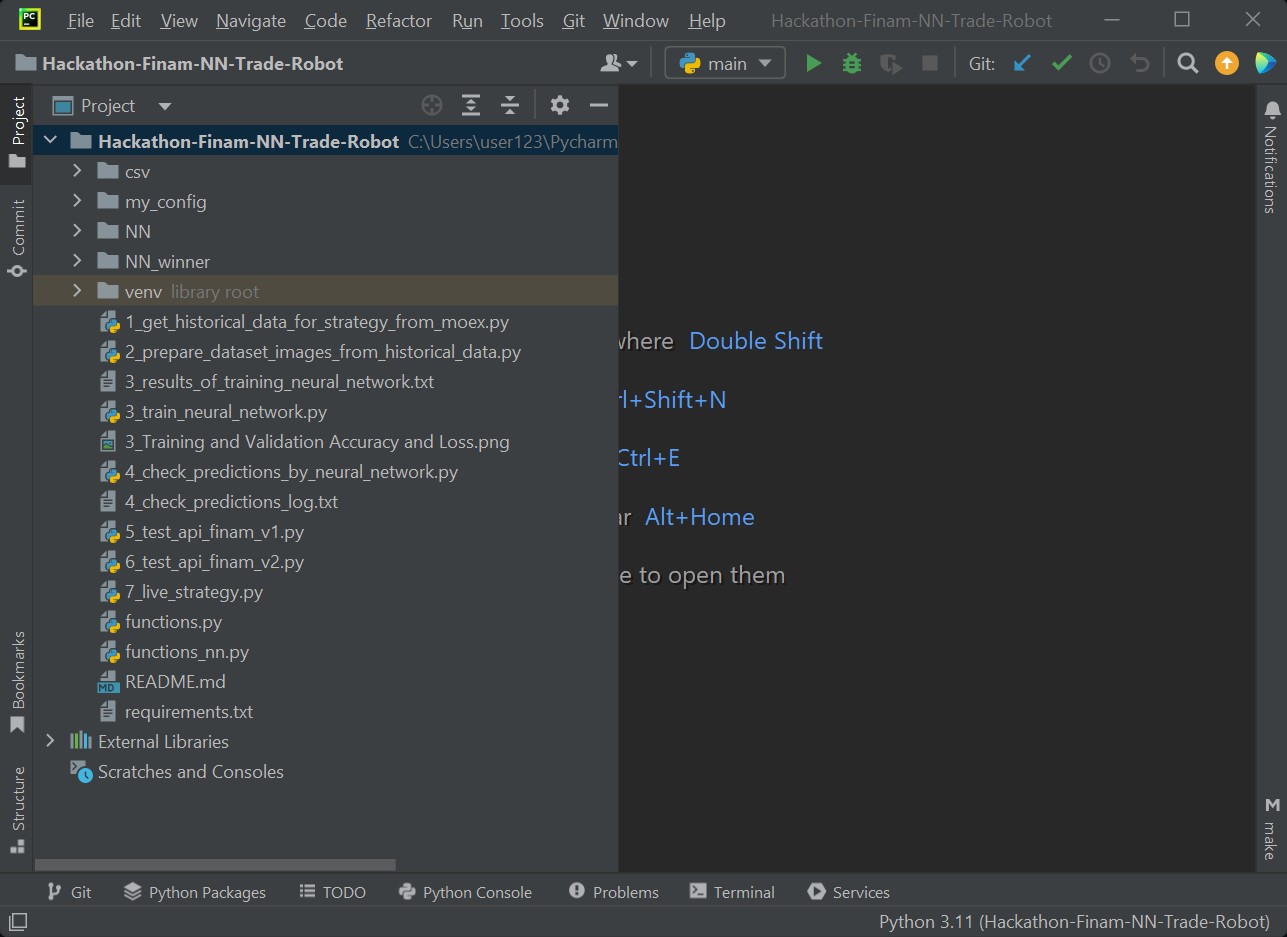Viewport: 1287px width, 937px height.
Task: Open the Tools menu
Action: point(522,21)
